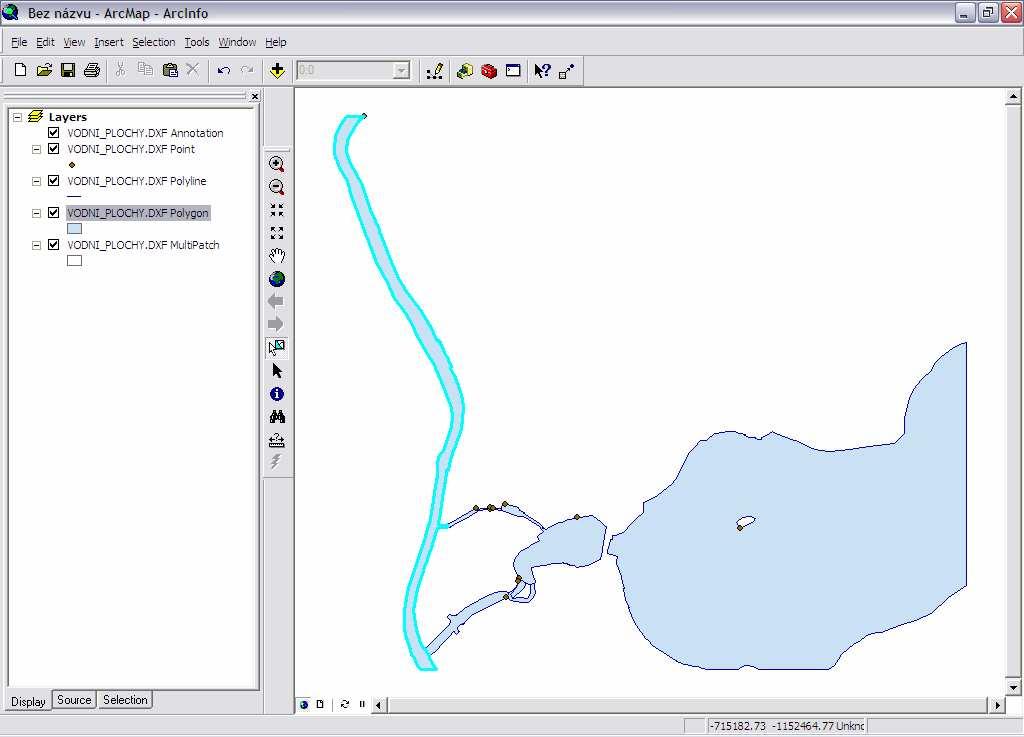Collapse the DXF Polyline layer legend

[37, 181]
